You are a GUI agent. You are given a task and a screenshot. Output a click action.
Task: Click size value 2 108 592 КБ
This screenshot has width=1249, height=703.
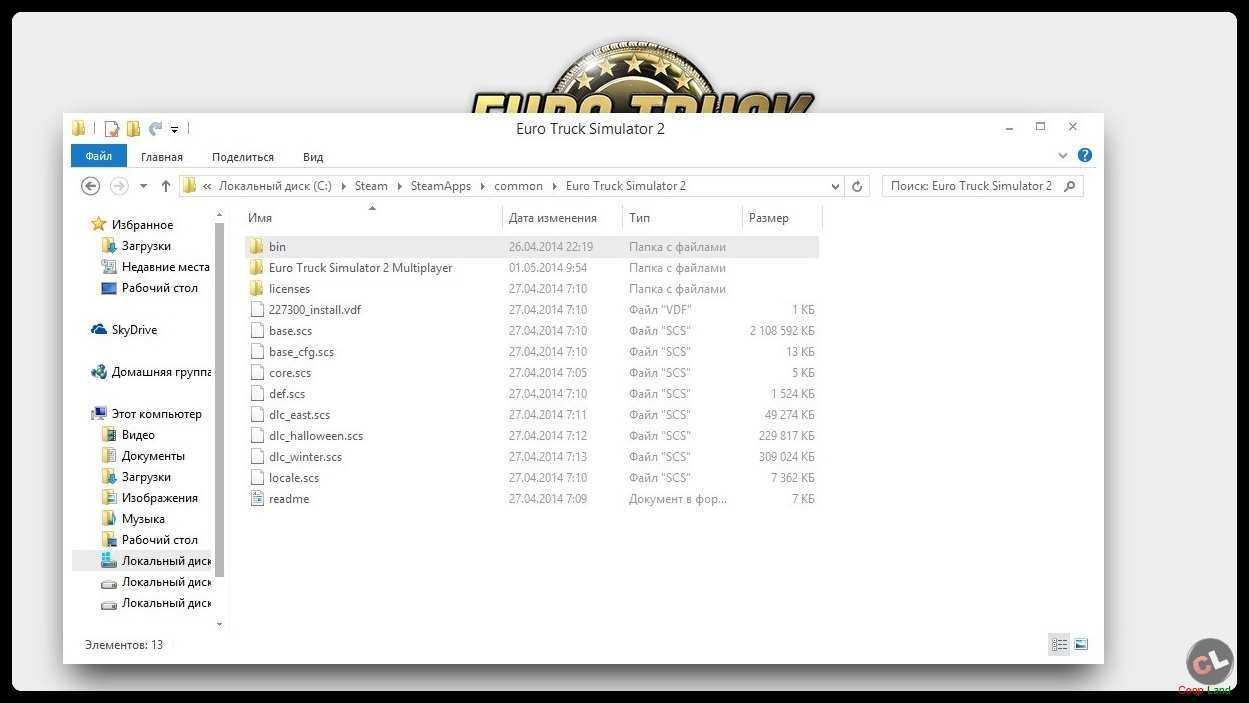click(782, 331)
